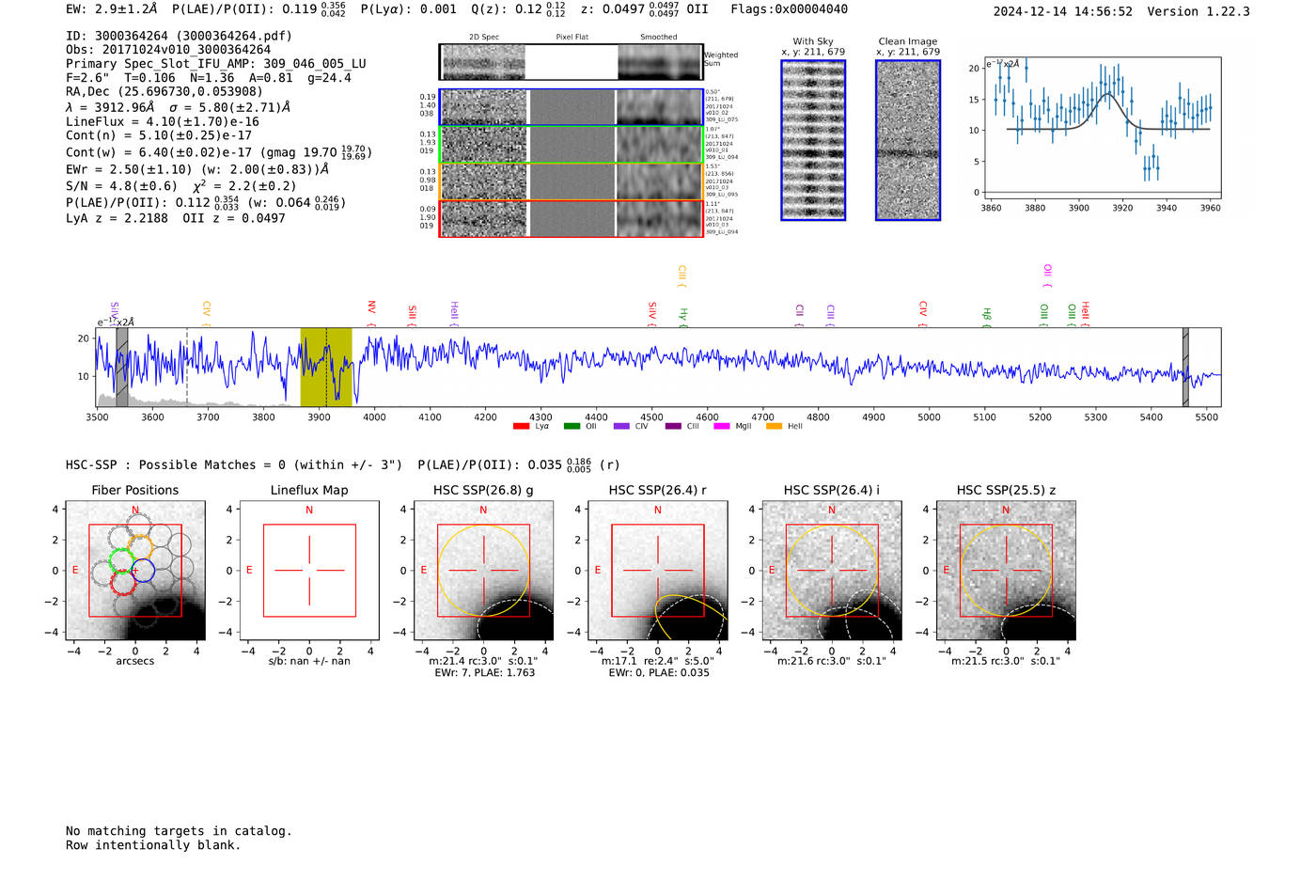Click the yellow highlighted region in spectrum
The image size is (1316, 896).
pyautogui.click(x=326, y=368)
